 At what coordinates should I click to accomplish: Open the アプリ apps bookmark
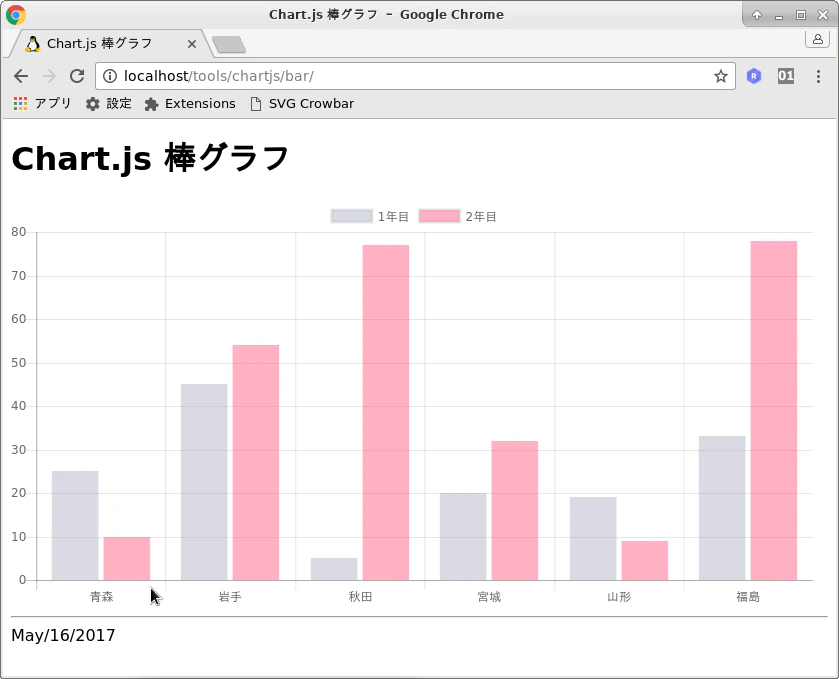[42, 103]
